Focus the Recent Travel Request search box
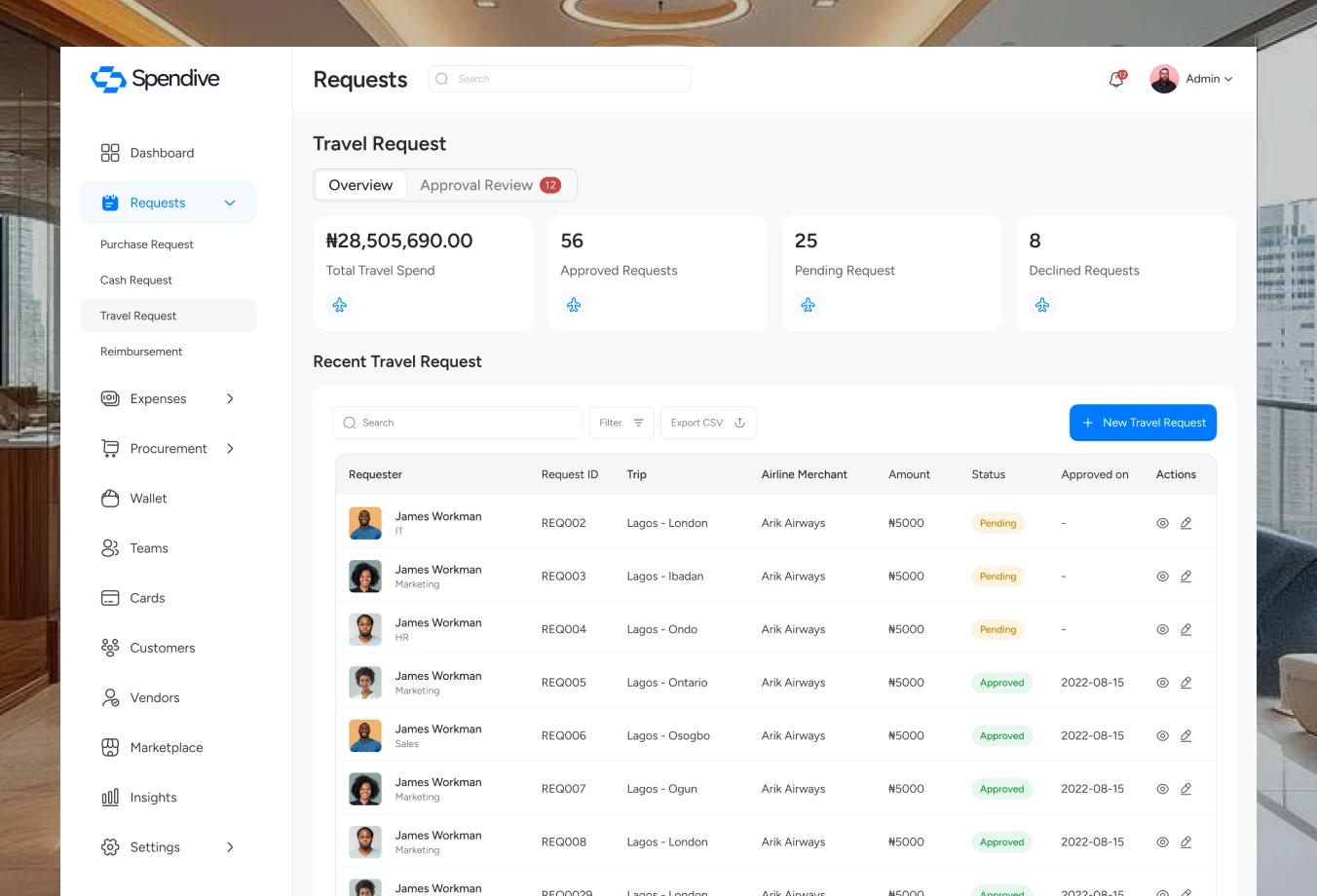 point(458,423)
